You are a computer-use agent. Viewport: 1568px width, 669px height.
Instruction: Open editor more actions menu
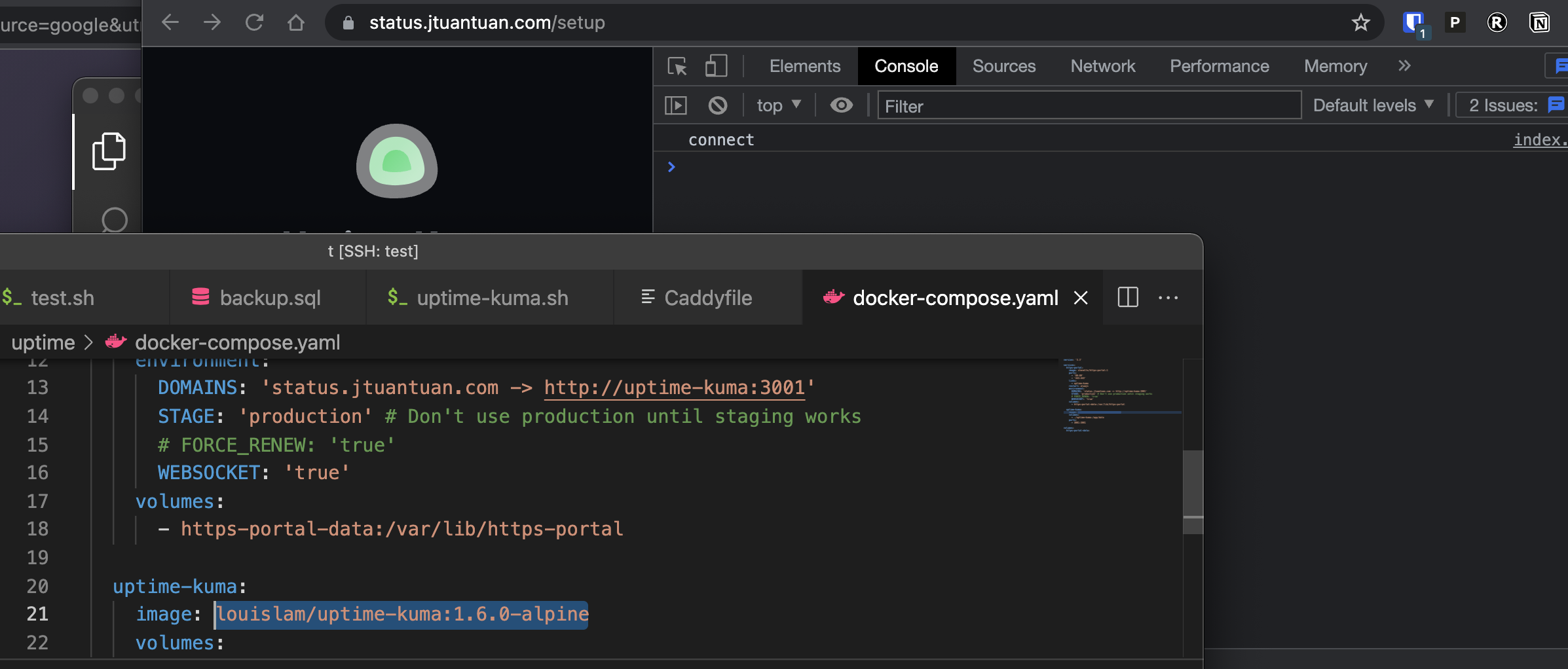click(1168, 298)
